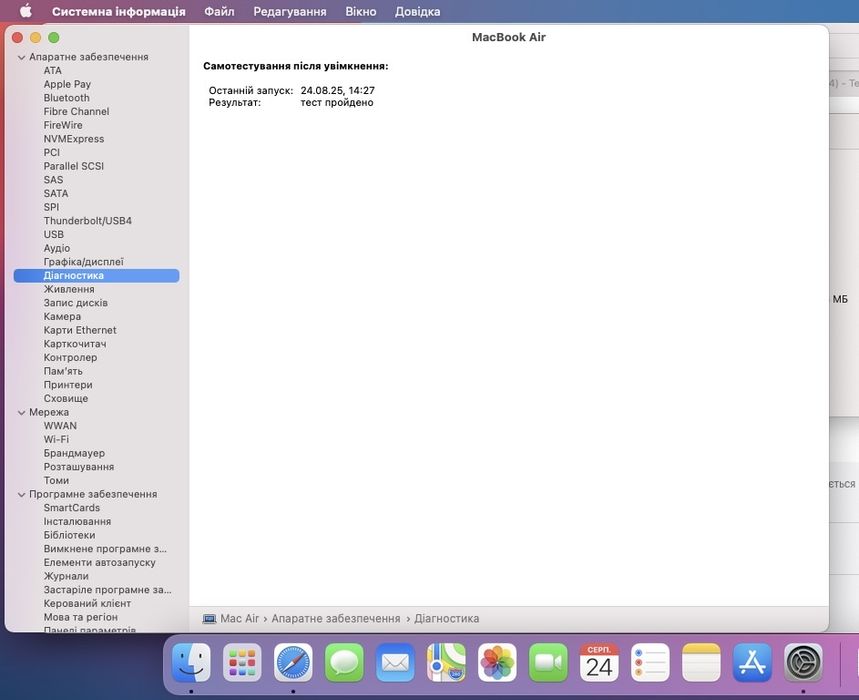Select USB in the sidebar
Image resolution: width=859 pixels, height=700 pixels.
(54, 234)
